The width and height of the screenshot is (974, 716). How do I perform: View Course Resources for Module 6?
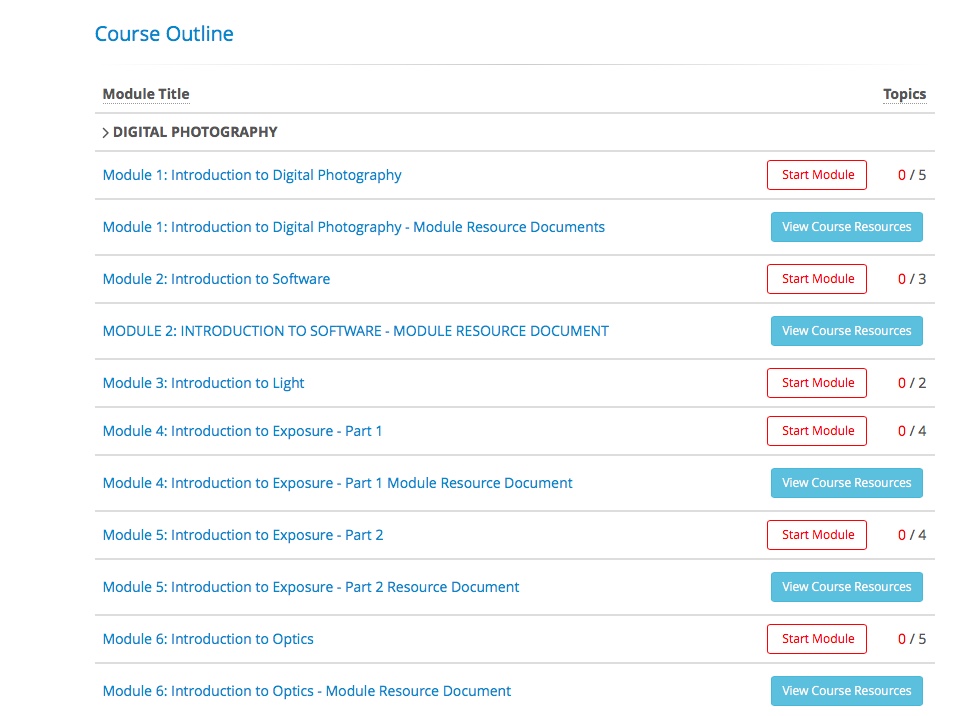pos(846,691)
